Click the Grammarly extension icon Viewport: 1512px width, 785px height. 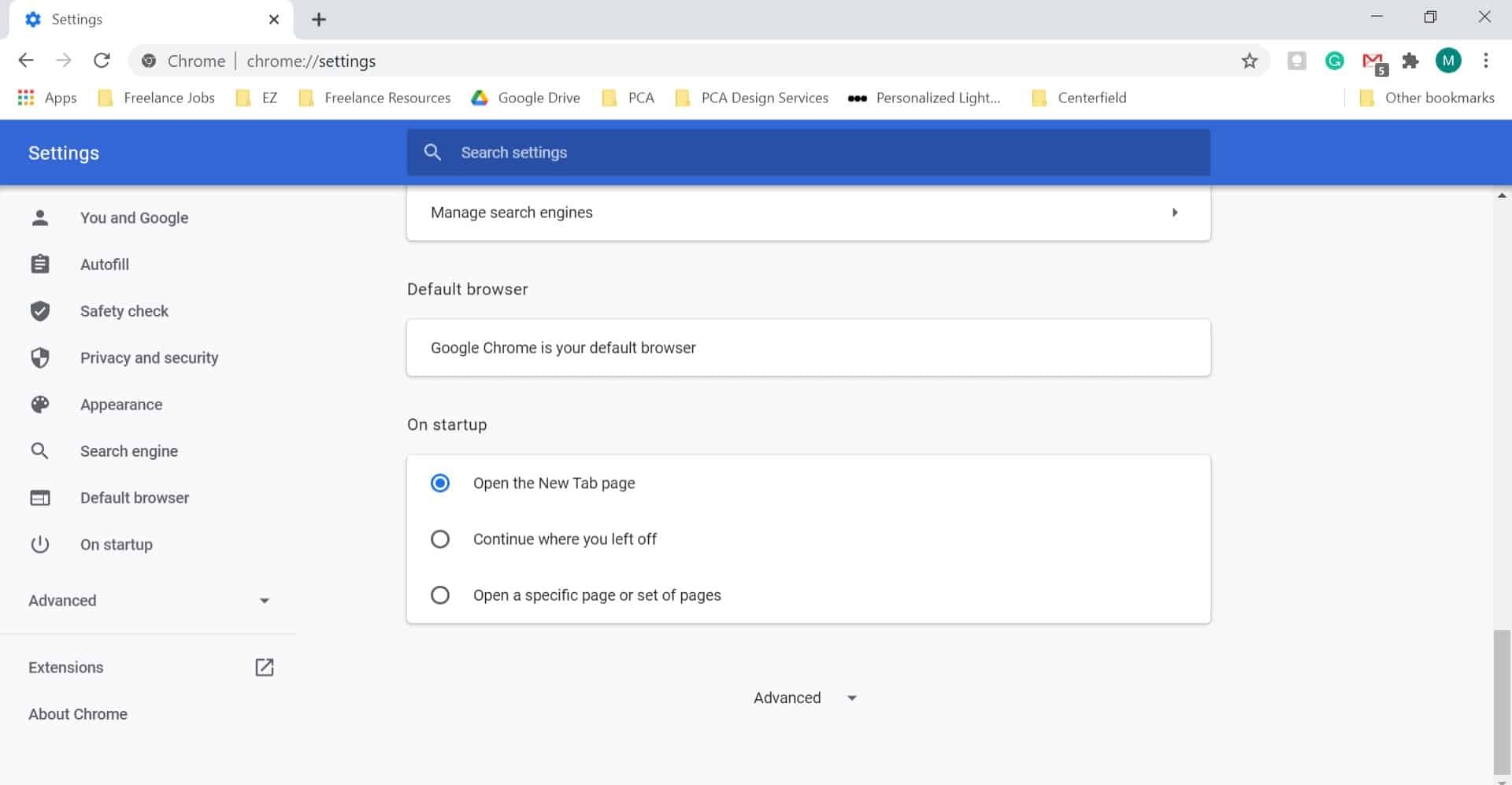tap(1334, 61)
